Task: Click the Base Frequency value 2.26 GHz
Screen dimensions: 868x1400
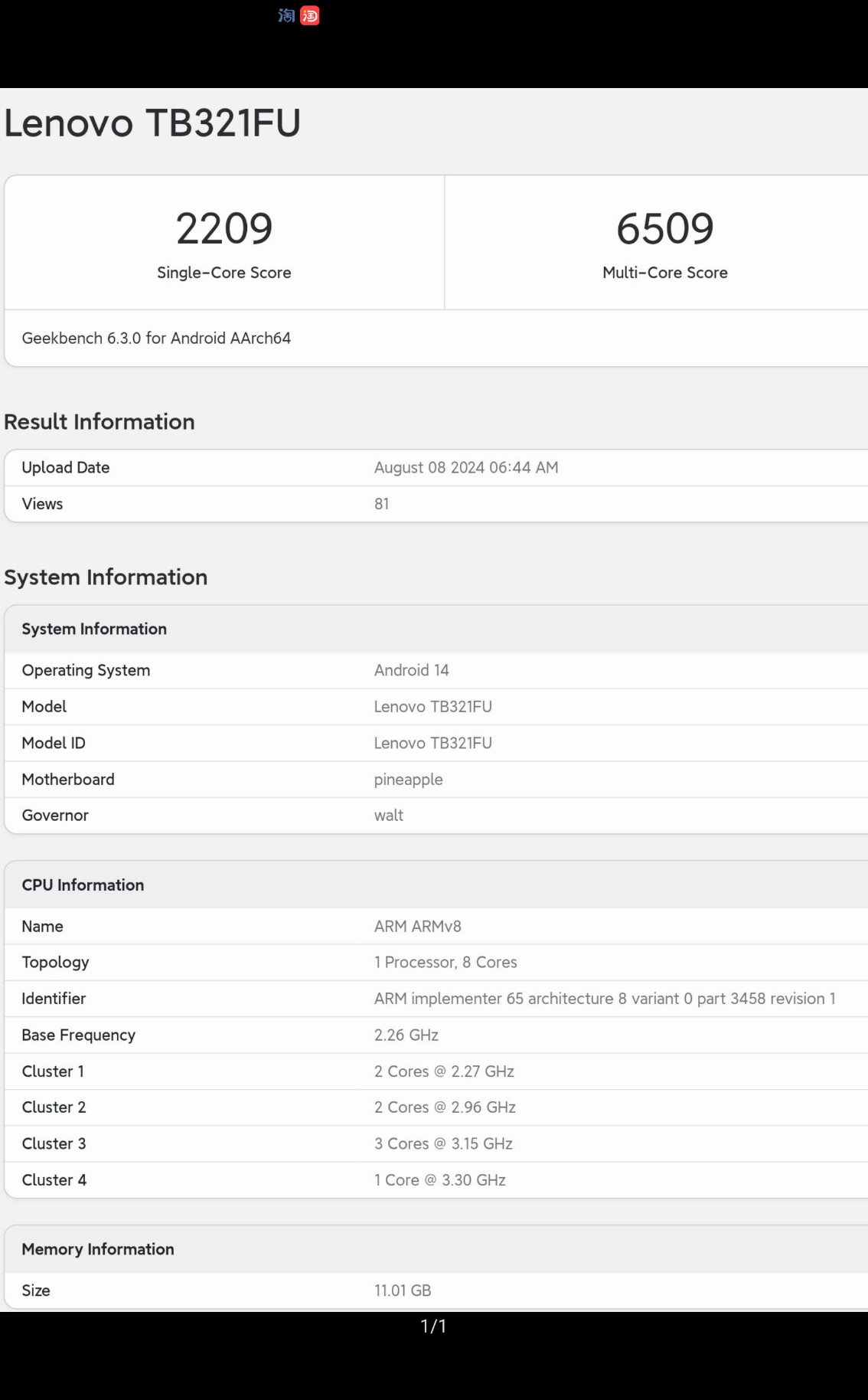Action: pos(406,1035)
